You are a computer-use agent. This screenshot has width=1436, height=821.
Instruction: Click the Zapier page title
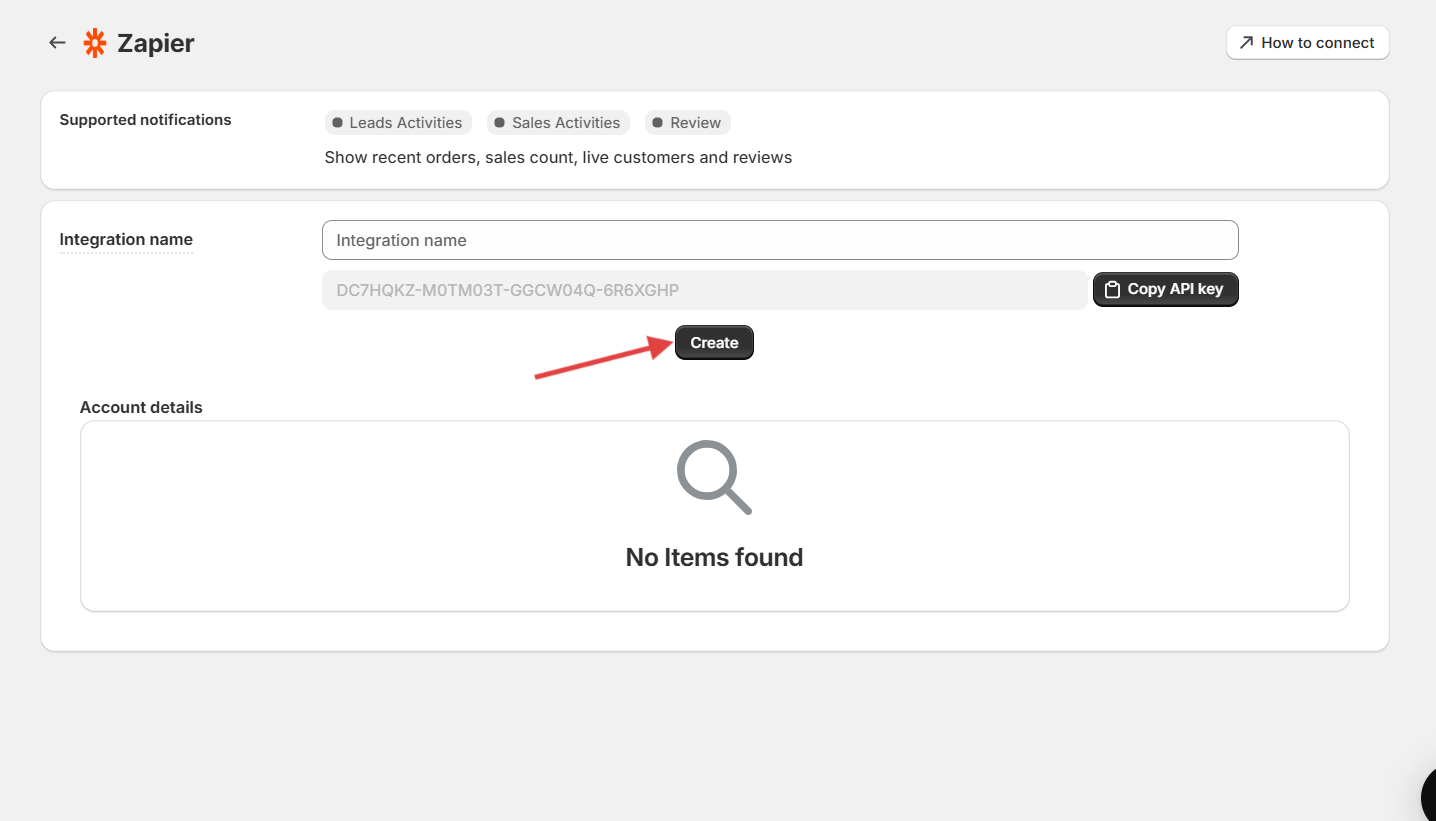(156, 43)
